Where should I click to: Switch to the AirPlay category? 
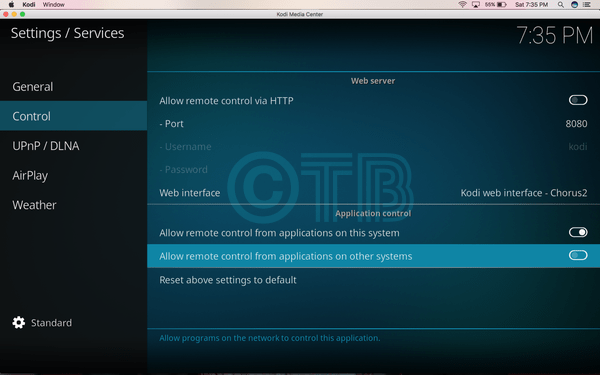73,175
